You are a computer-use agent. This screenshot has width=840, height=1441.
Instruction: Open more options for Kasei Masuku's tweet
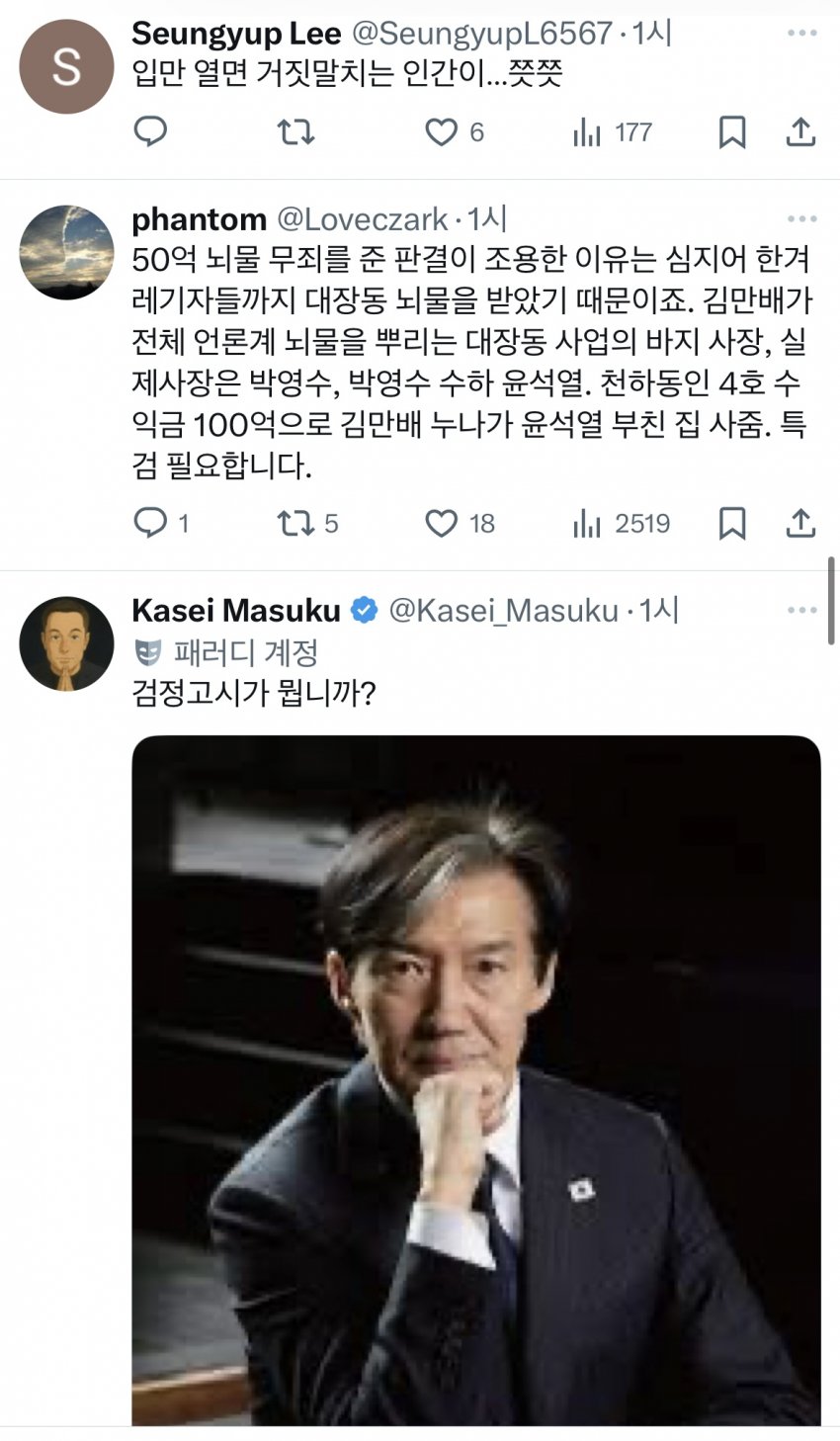[x=801, y=610]
